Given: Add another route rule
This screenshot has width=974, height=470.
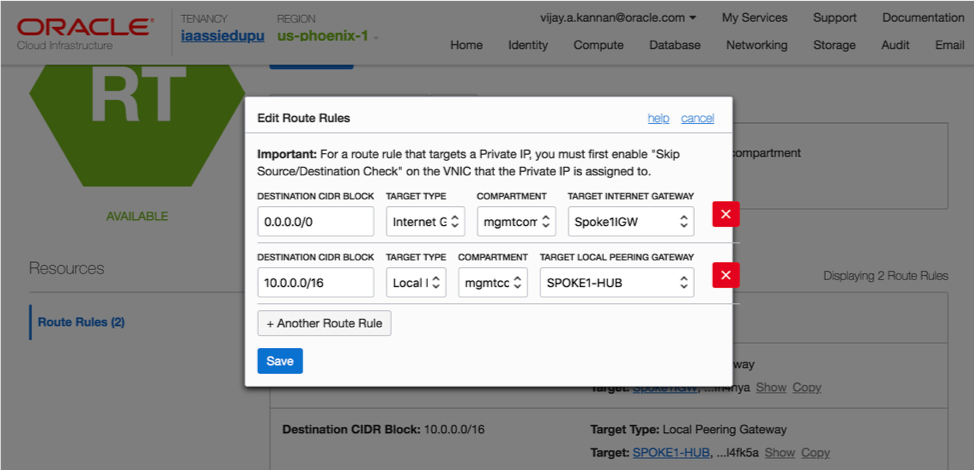Looking at the screenshot, I should coord(324,323).
